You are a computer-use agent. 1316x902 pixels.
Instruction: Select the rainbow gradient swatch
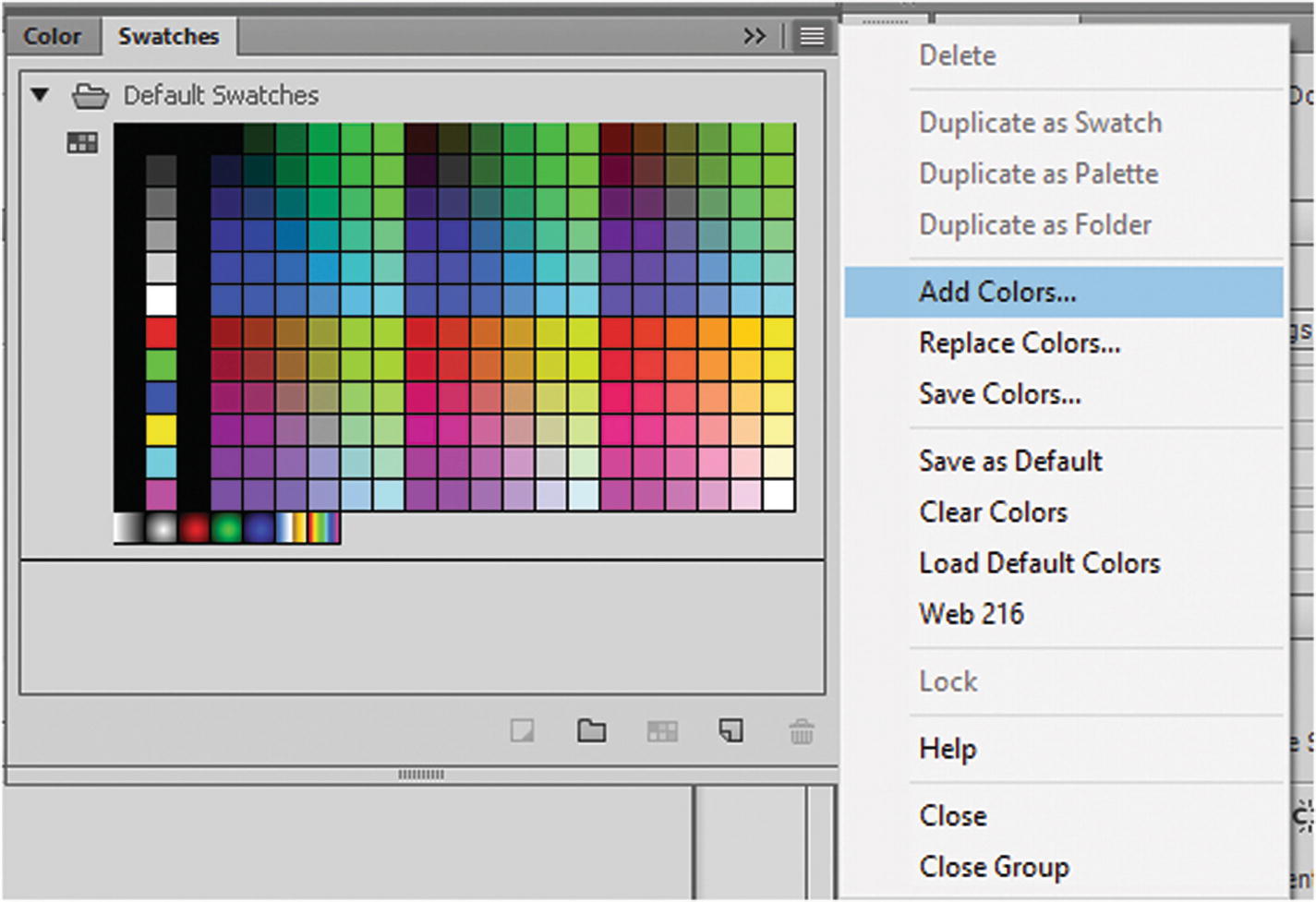(323, 527)
